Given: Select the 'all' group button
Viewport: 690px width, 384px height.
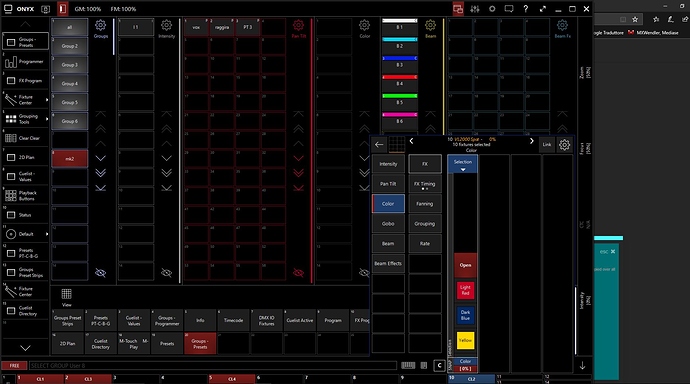Looking at the screenshot, I should pyautogui.click(x=70, y=27).
